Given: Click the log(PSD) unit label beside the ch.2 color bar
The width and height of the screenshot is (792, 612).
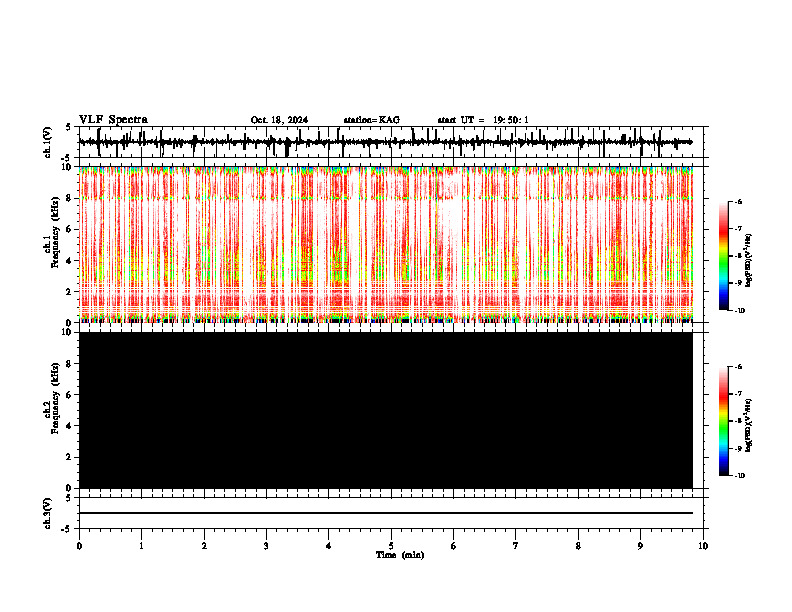Looking at the screenshot, I should click(x=749, y=426).
